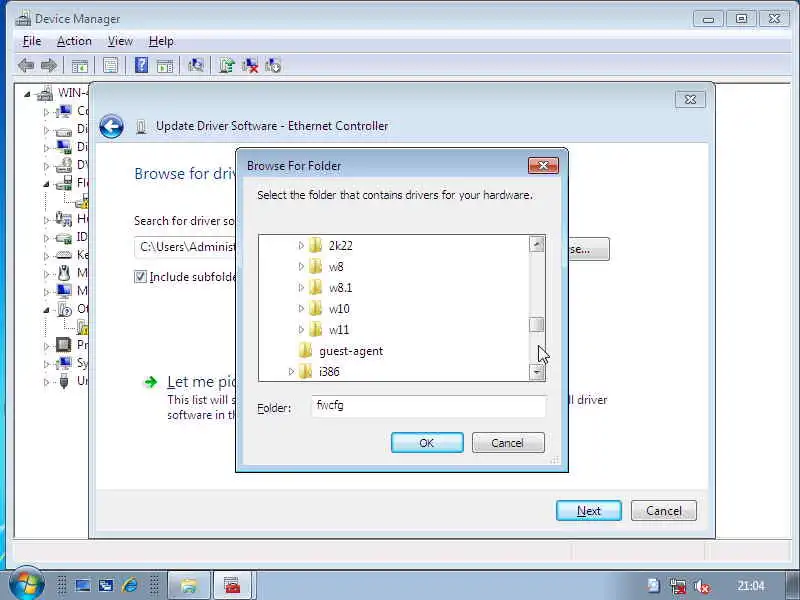Toggle Show/Hide Console Tree toolbar icon
Screen dimensions: 800x600
tap(80, 65)
